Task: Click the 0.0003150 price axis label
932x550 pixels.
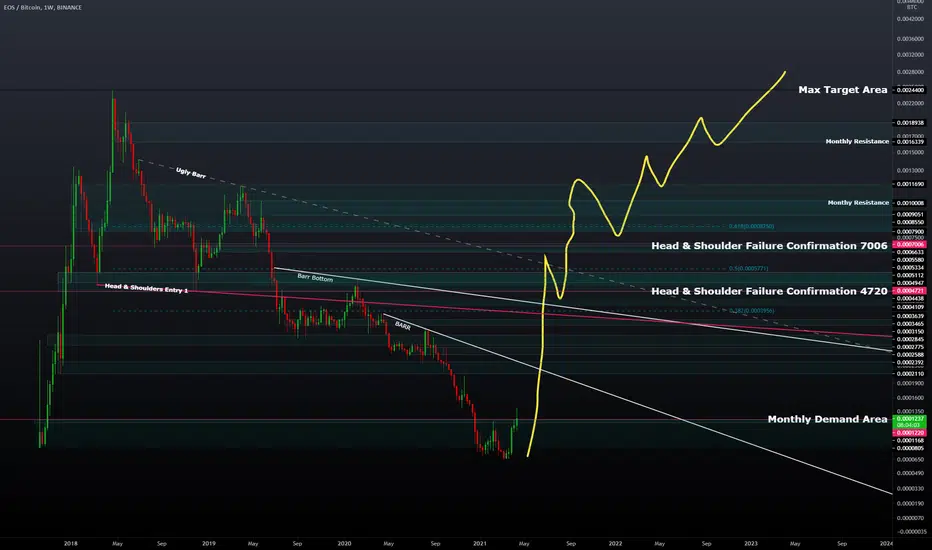Action: coord(910,332)
